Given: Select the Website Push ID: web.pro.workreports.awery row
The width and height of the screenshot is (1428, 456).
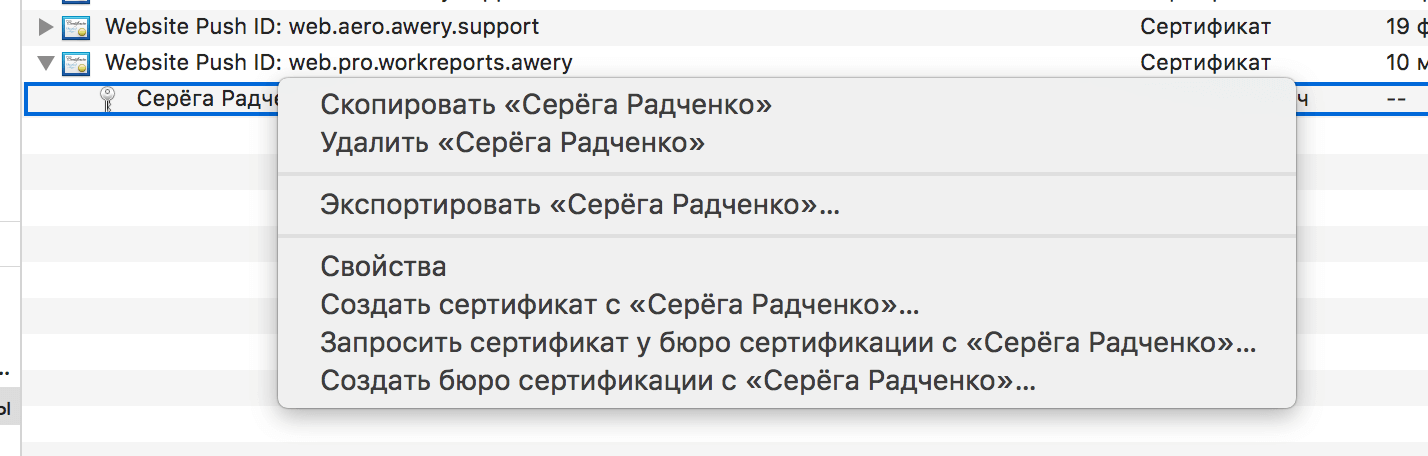Looking at the screenshot, I should (339, 63).
